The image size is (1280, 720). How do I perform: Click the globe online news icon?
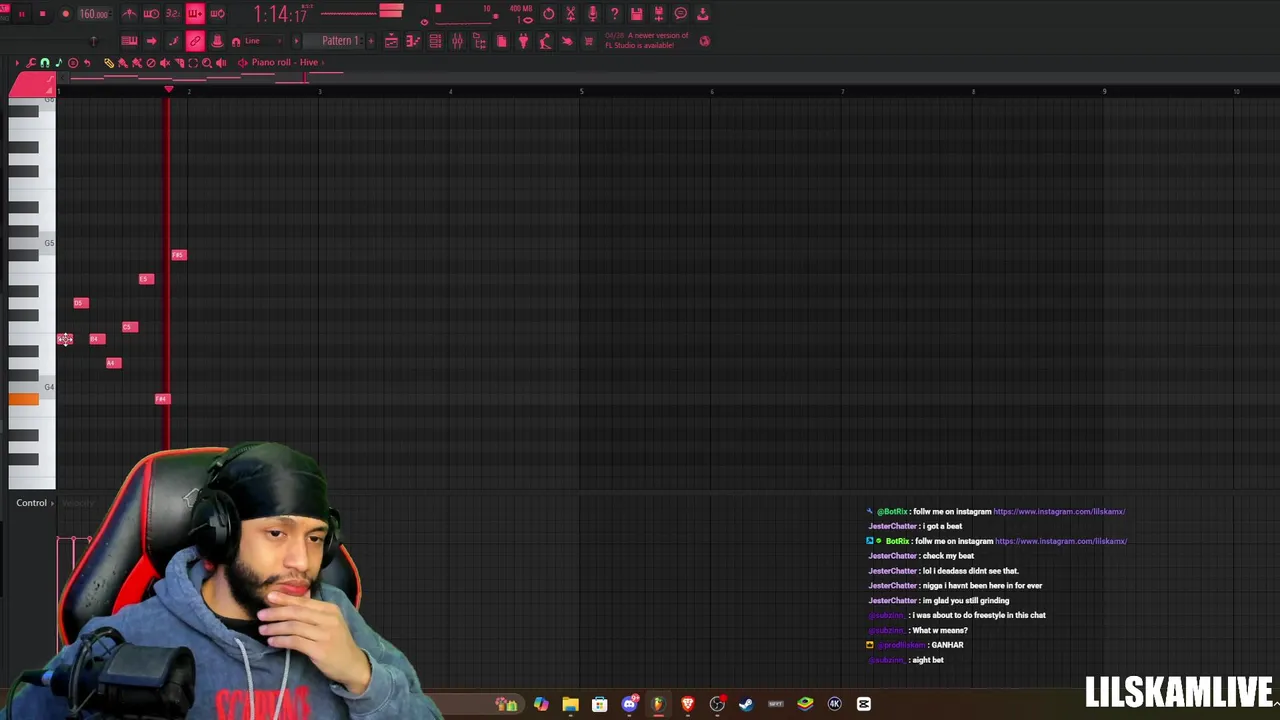coord(705,41)
